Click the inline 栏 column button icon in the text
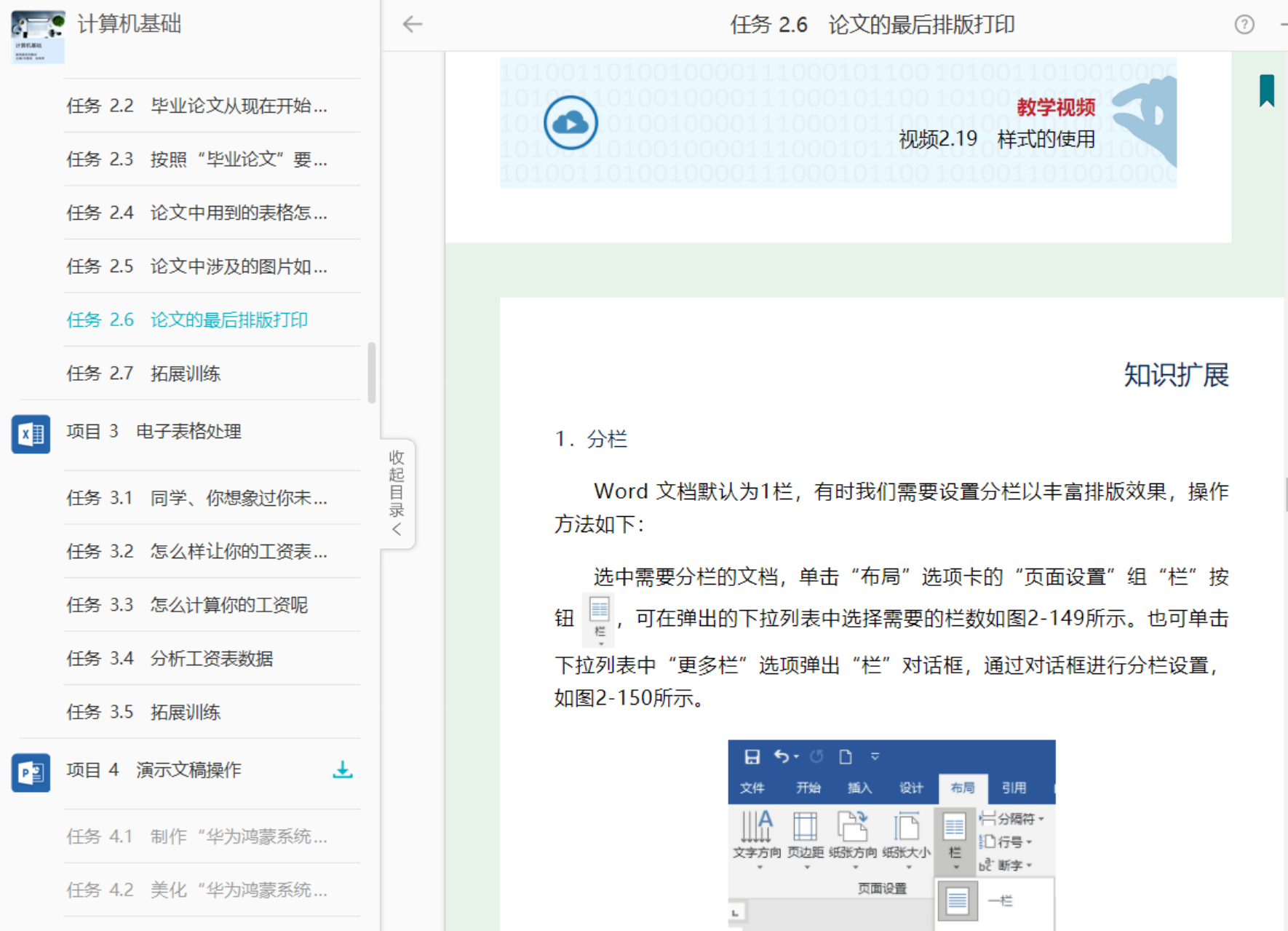 [599, 619]
